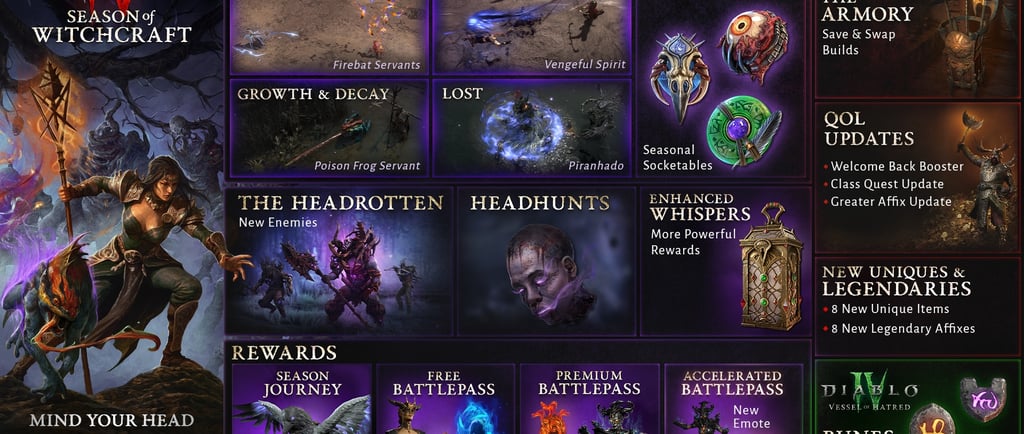The height and width of the screenshot is (434, 1024).
Task: Click the raven in Season Journey
Action: [302, 416]
